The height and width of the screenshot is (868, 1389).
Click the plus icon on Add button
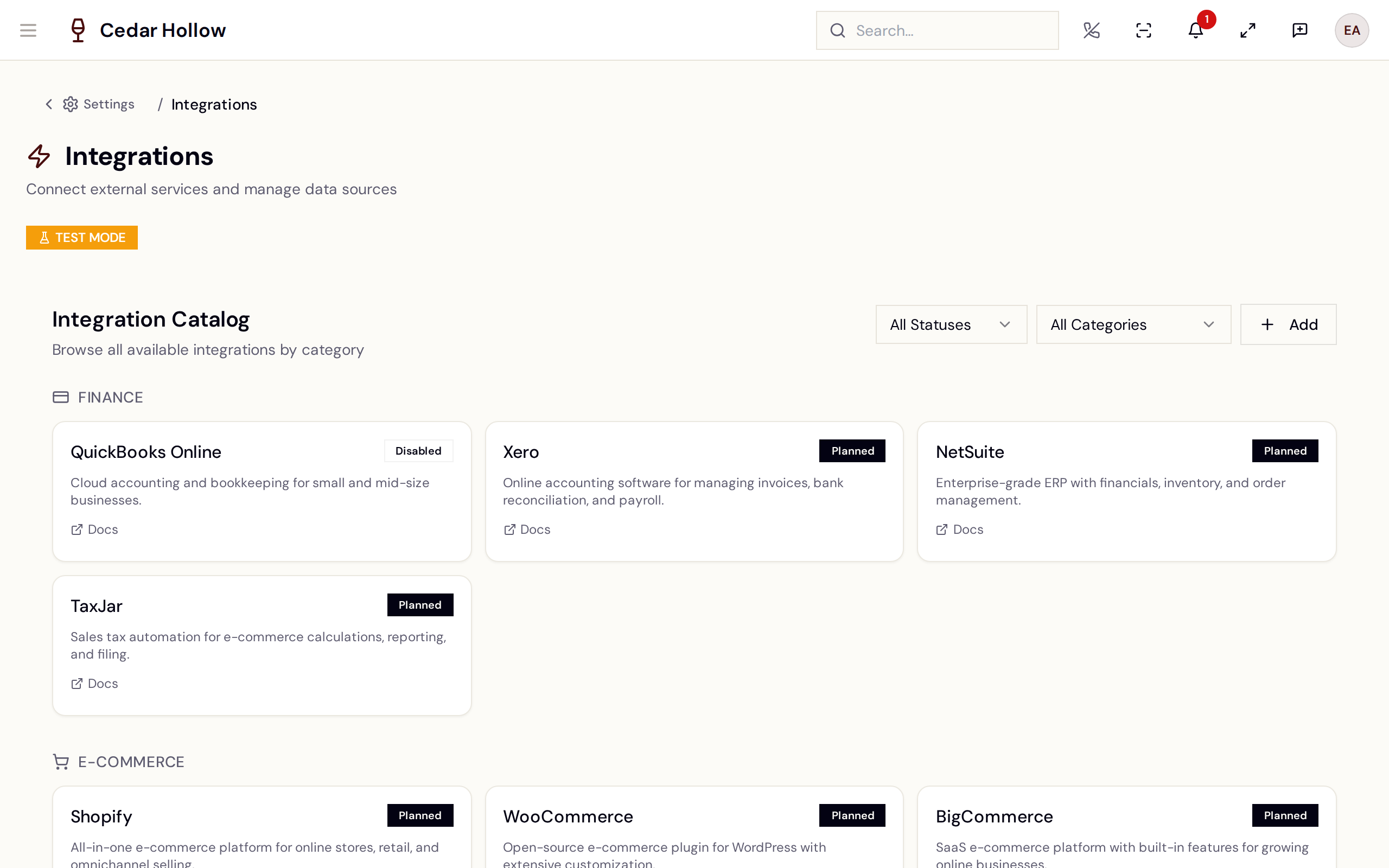tap(1267, 324)
